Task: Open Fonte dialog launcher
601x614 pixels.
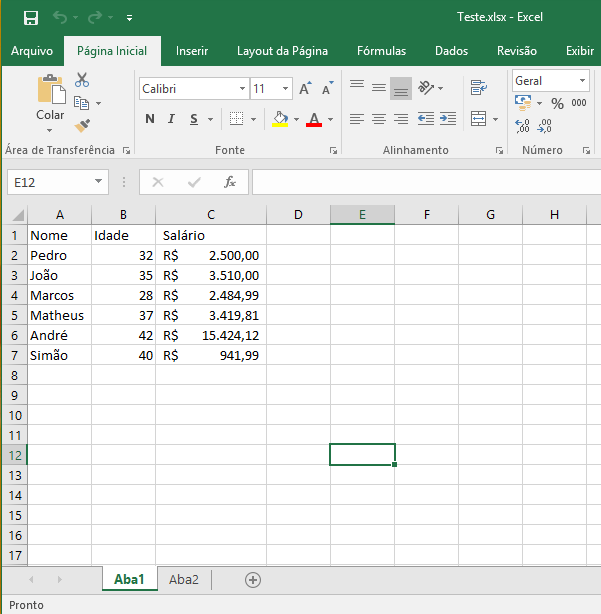Action: (x=333, y=150)
